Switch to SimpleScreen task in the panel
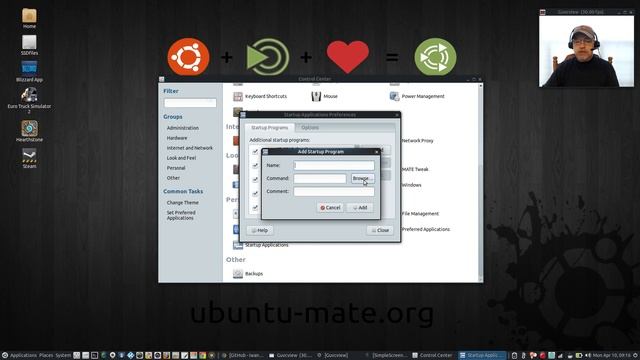The width and height of the screenshot is (640, 360). coord(387,356)
